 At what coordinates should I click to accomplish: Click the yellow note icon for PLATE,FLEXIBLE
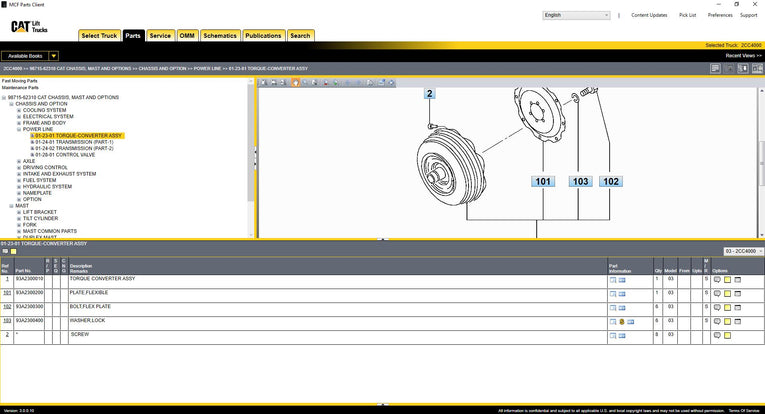point(727,294)
